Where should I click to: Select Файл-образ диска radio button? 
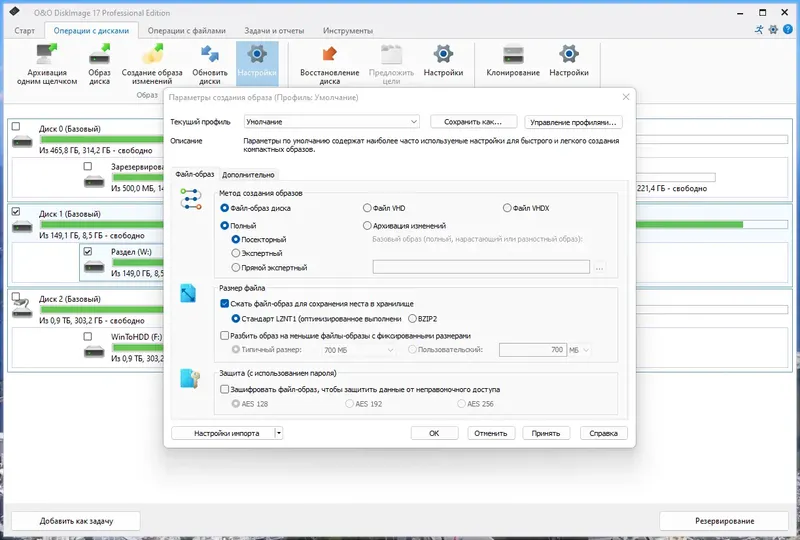click(224, 208)
